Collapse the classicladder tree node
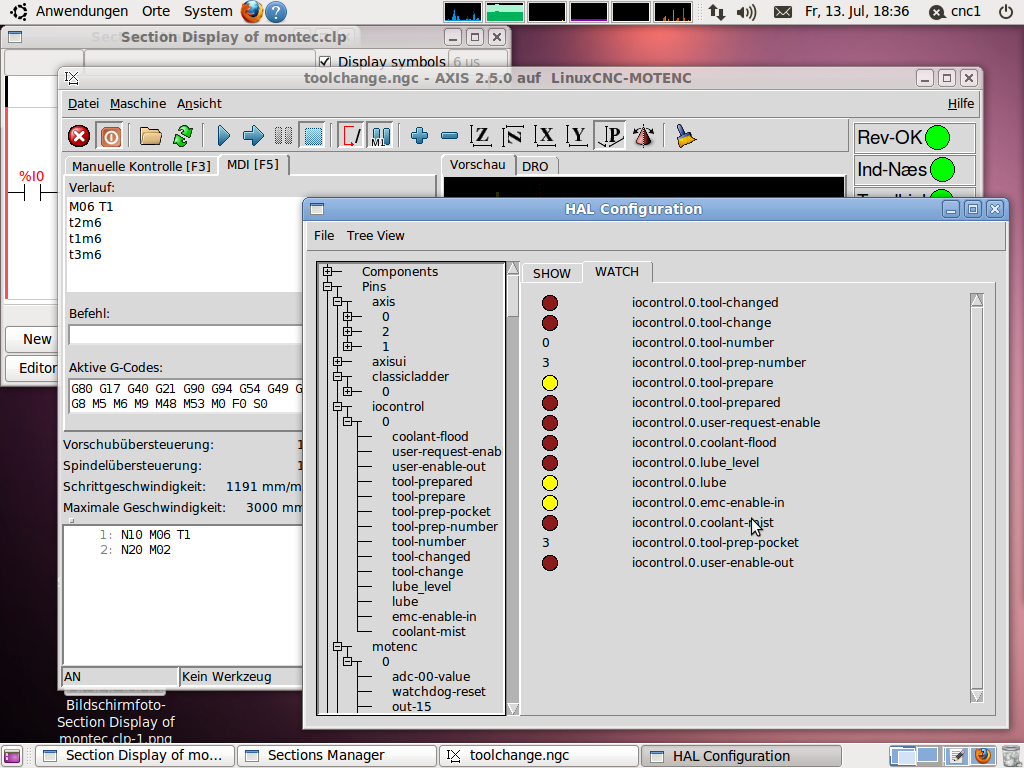This screenshot has width=1024, height=768. tap(338, 376)
